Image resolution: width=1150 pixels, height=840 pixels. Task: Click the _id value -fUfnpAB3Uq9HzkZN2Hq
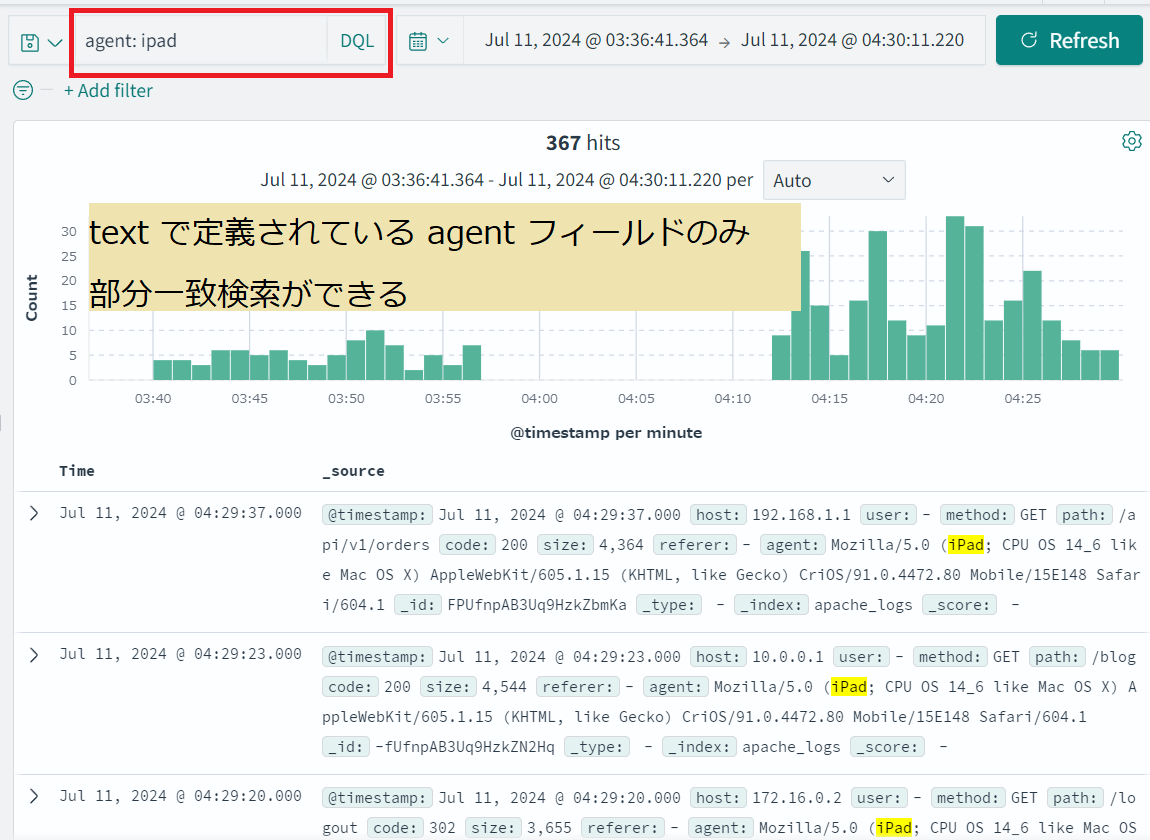pos(465,747)
